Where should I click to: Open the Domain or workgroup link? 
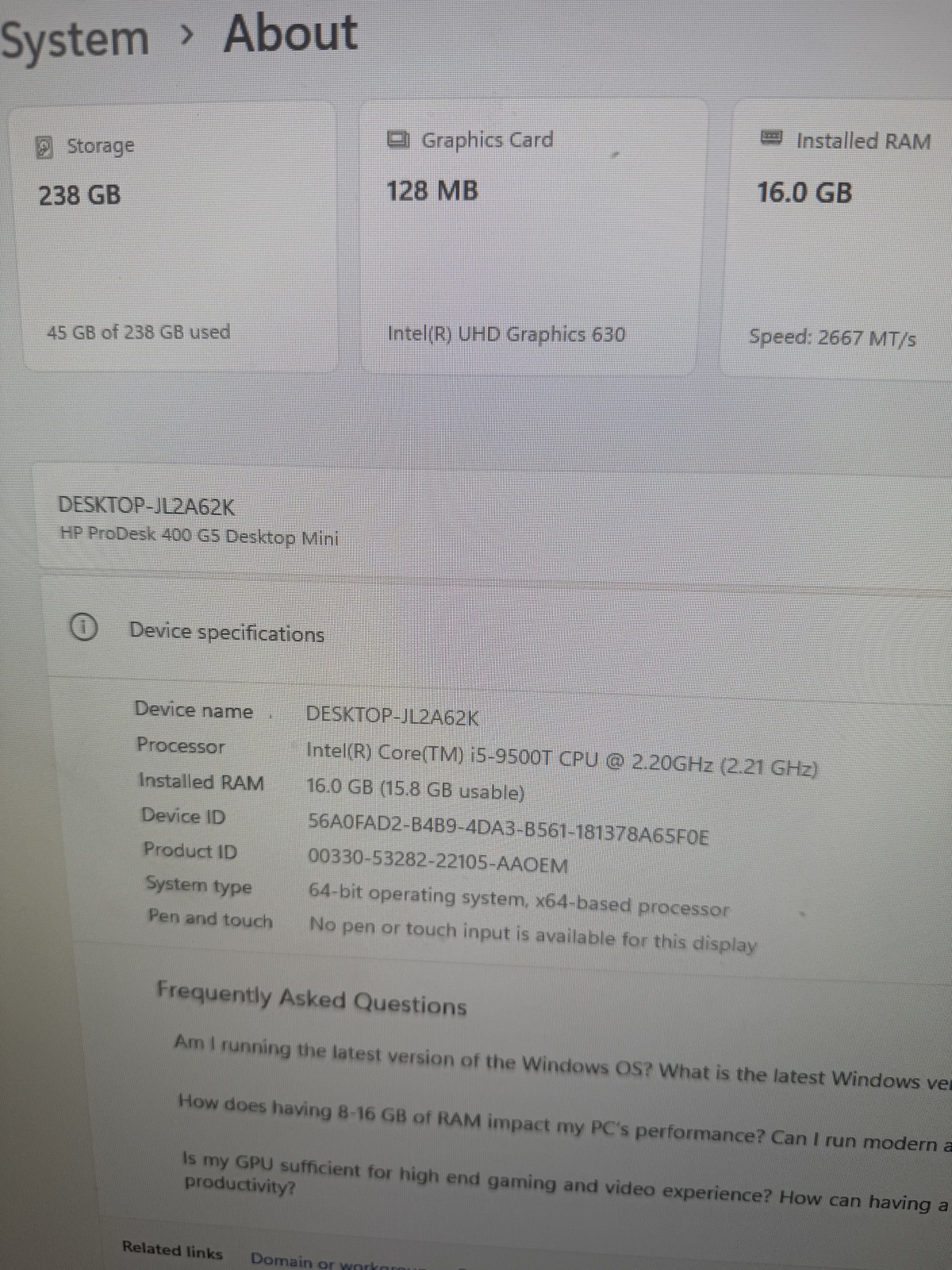(338, 1260)
